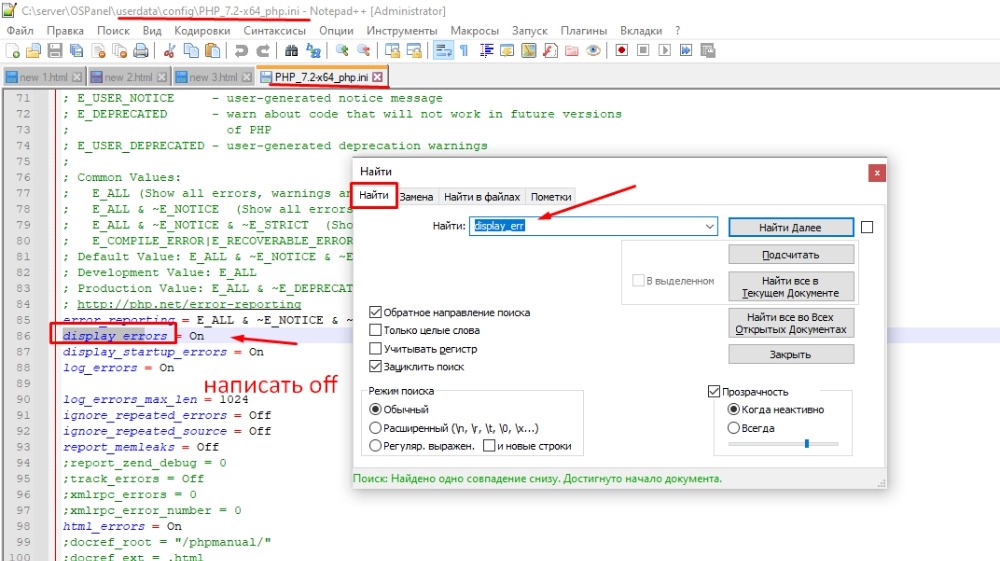Open Find via the binoculars icon

pos(292,50)
